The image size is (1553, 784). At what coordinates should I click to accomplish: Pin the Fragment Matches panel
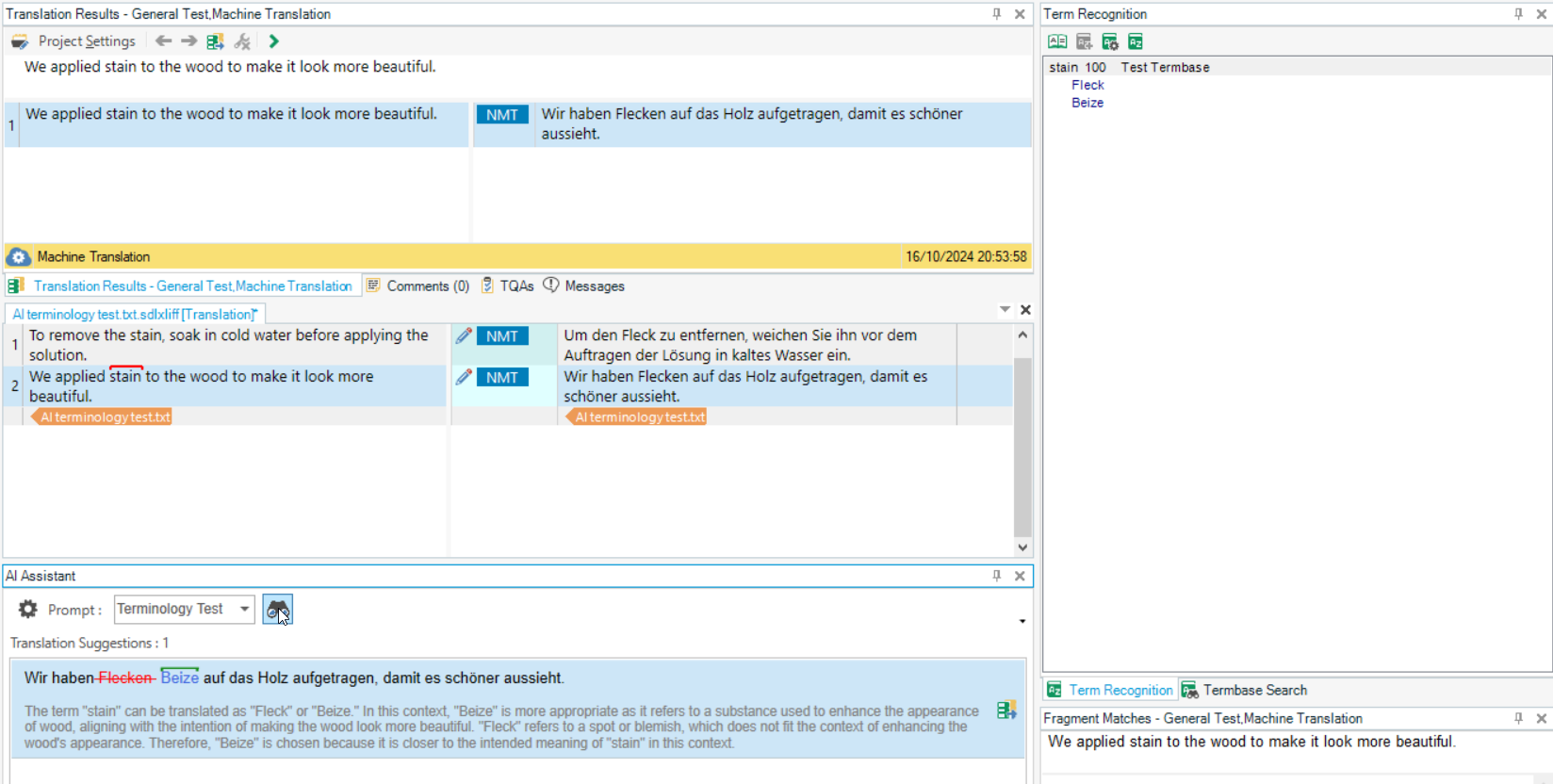coord(1518,718)
